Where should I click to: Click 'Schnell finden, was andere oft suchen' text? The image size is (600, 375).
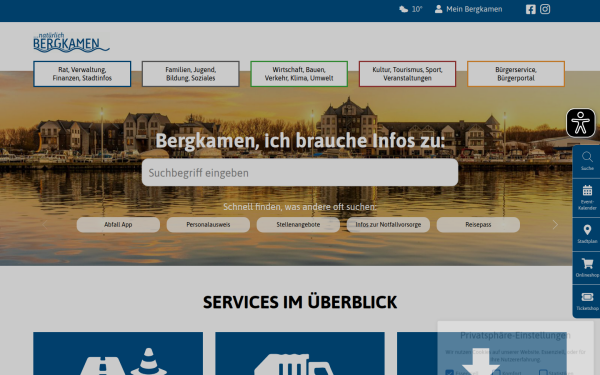pyautogui.click(x=300, y=207)
